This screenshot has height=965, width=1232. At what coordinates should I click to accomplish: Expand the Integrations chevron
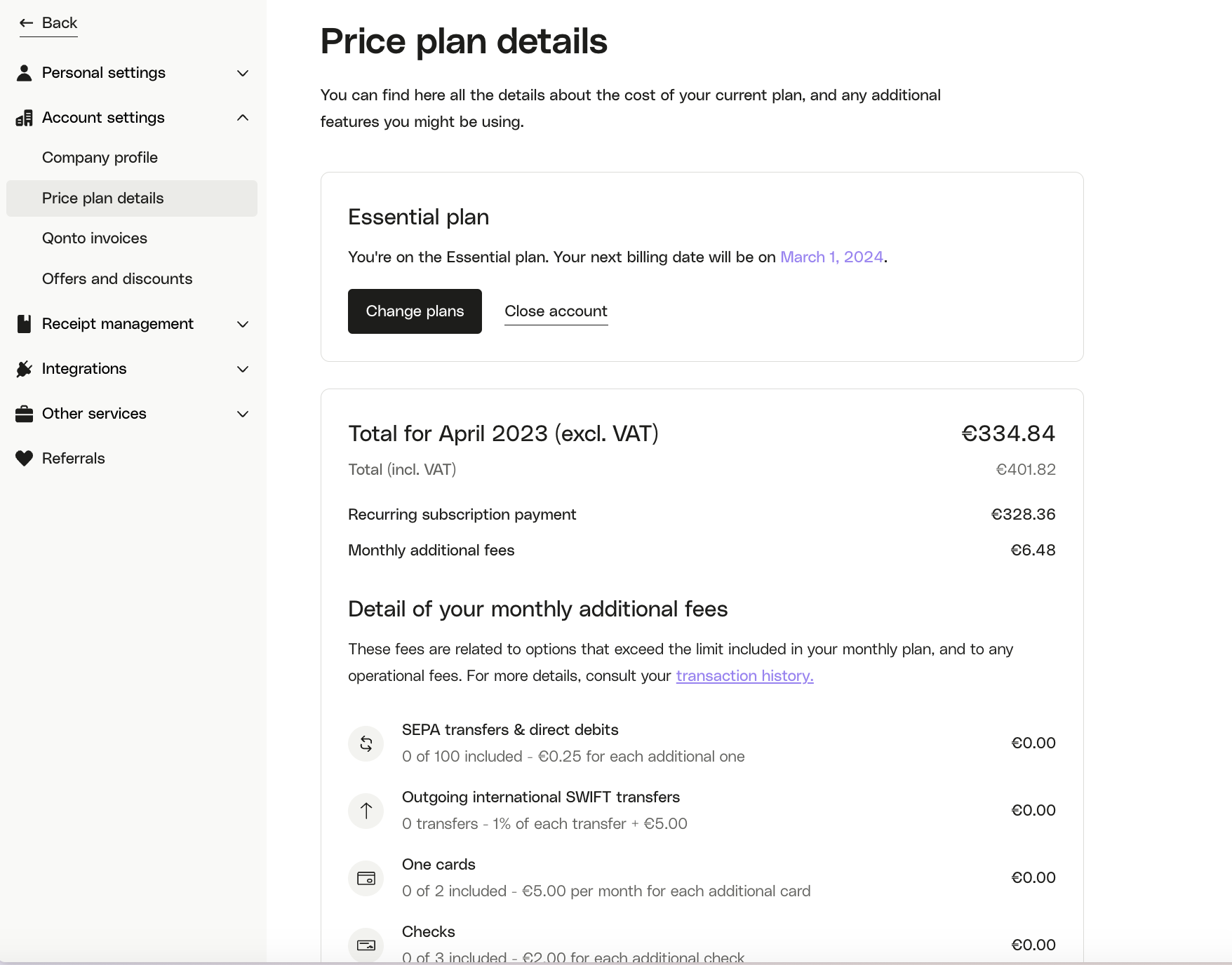coord(243,369)
